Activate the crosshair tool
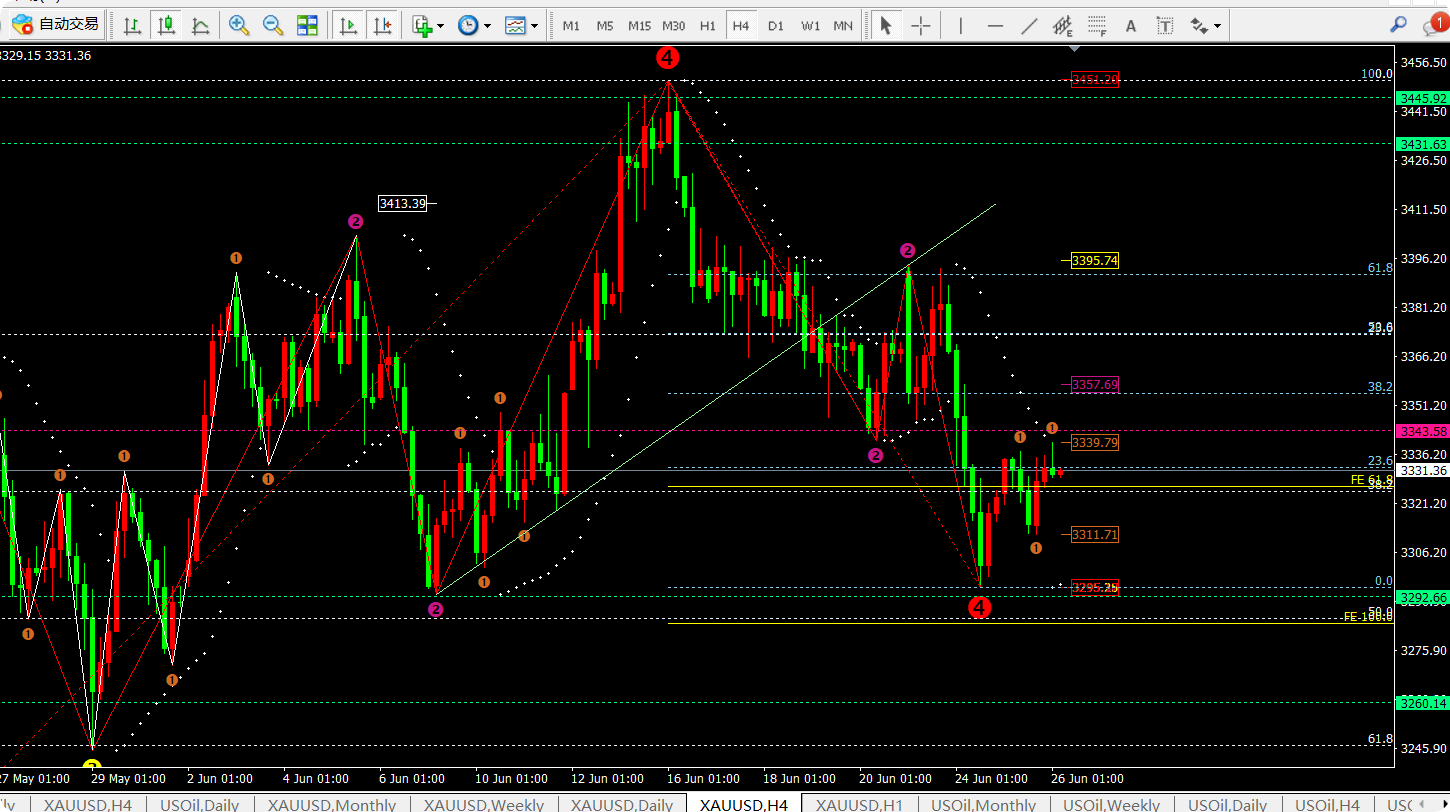 coord(921,26)
